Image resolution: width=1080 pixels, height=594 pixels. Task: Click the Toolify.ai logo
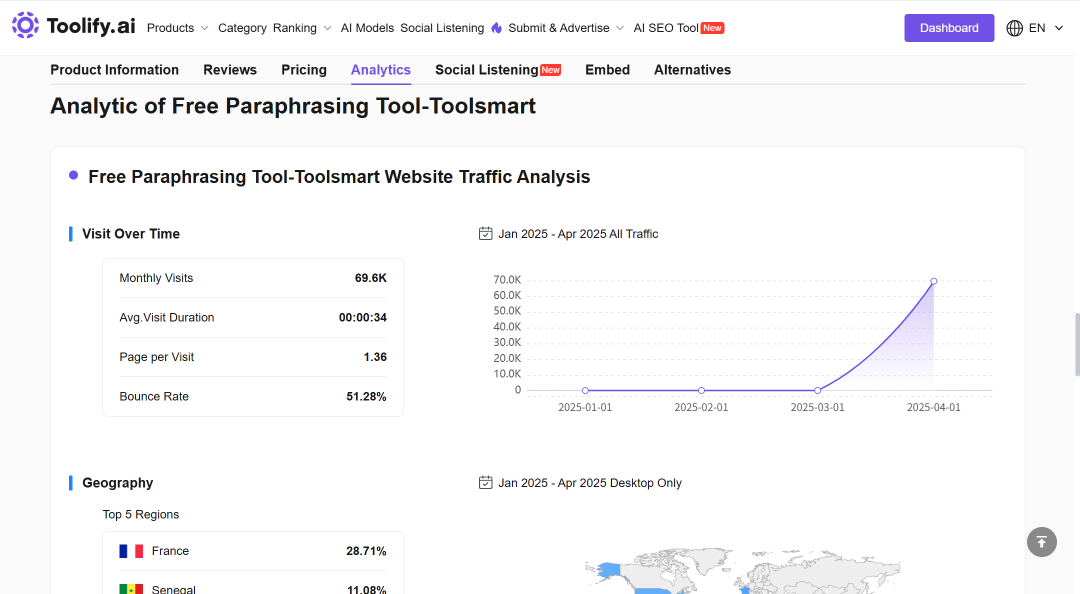pos(74,25)
